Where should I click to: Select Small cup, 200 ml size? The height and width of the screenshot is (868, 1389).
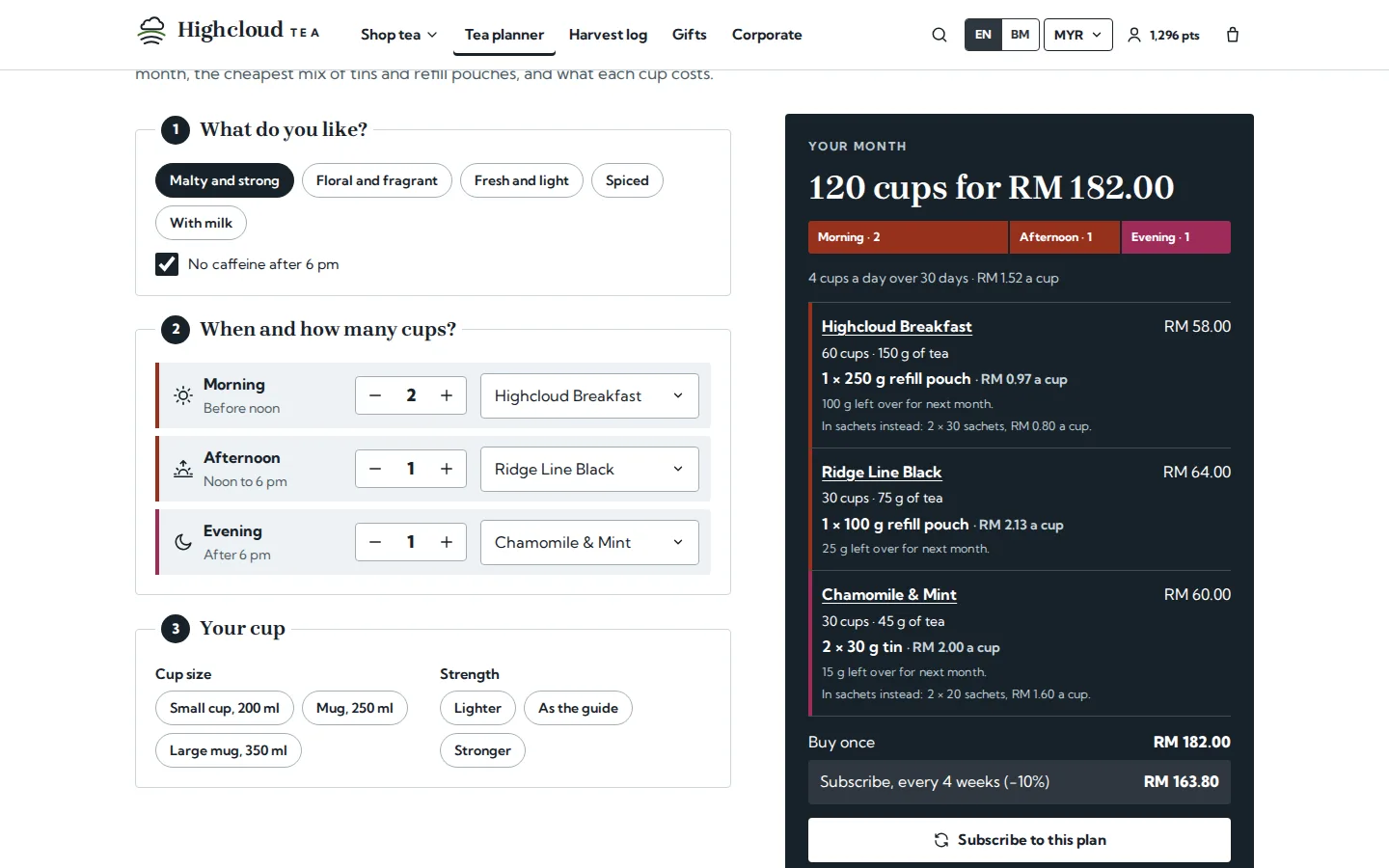[225, 708]
